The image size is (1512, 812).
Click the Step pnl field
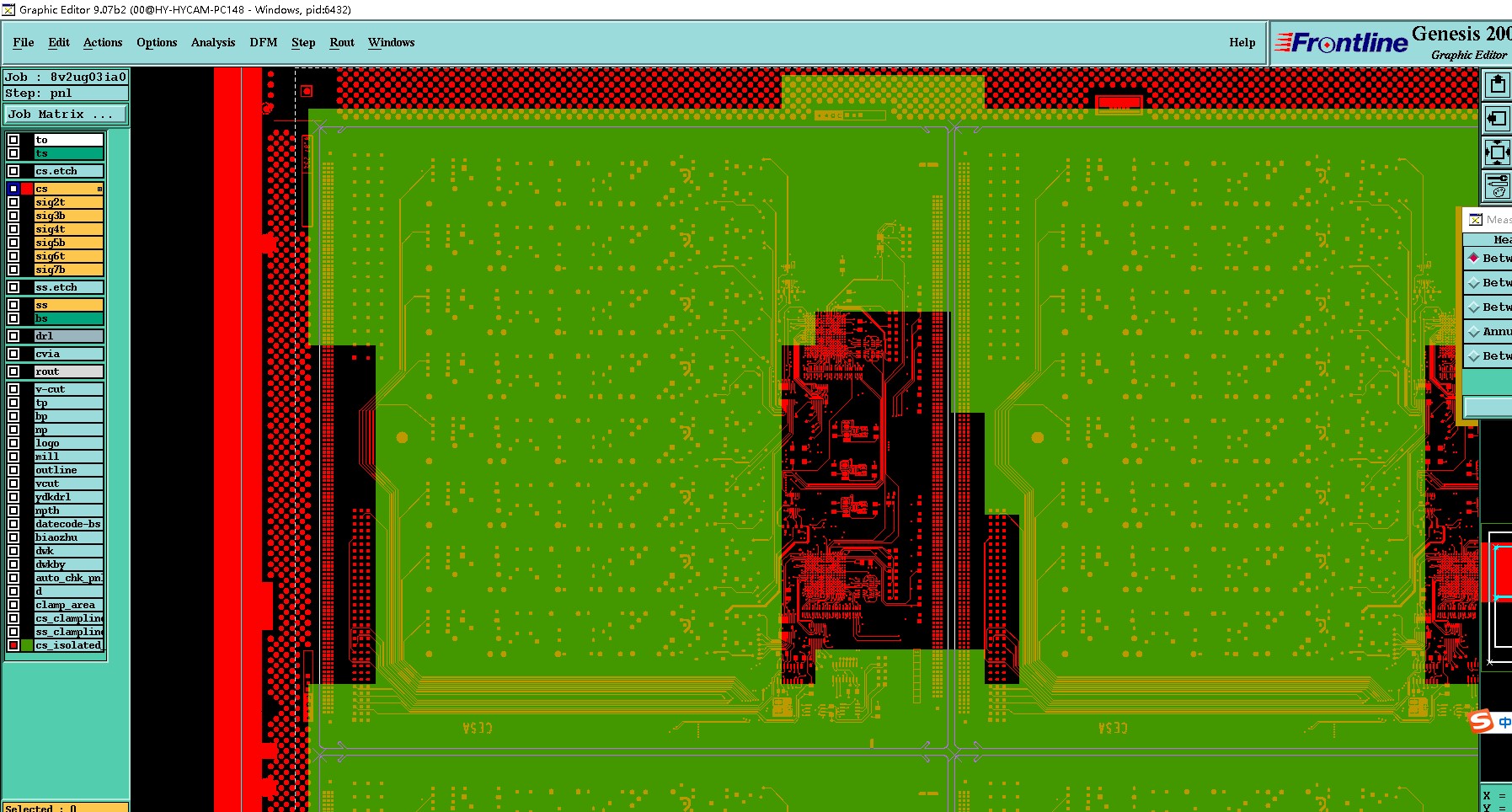tap(66, 93)
